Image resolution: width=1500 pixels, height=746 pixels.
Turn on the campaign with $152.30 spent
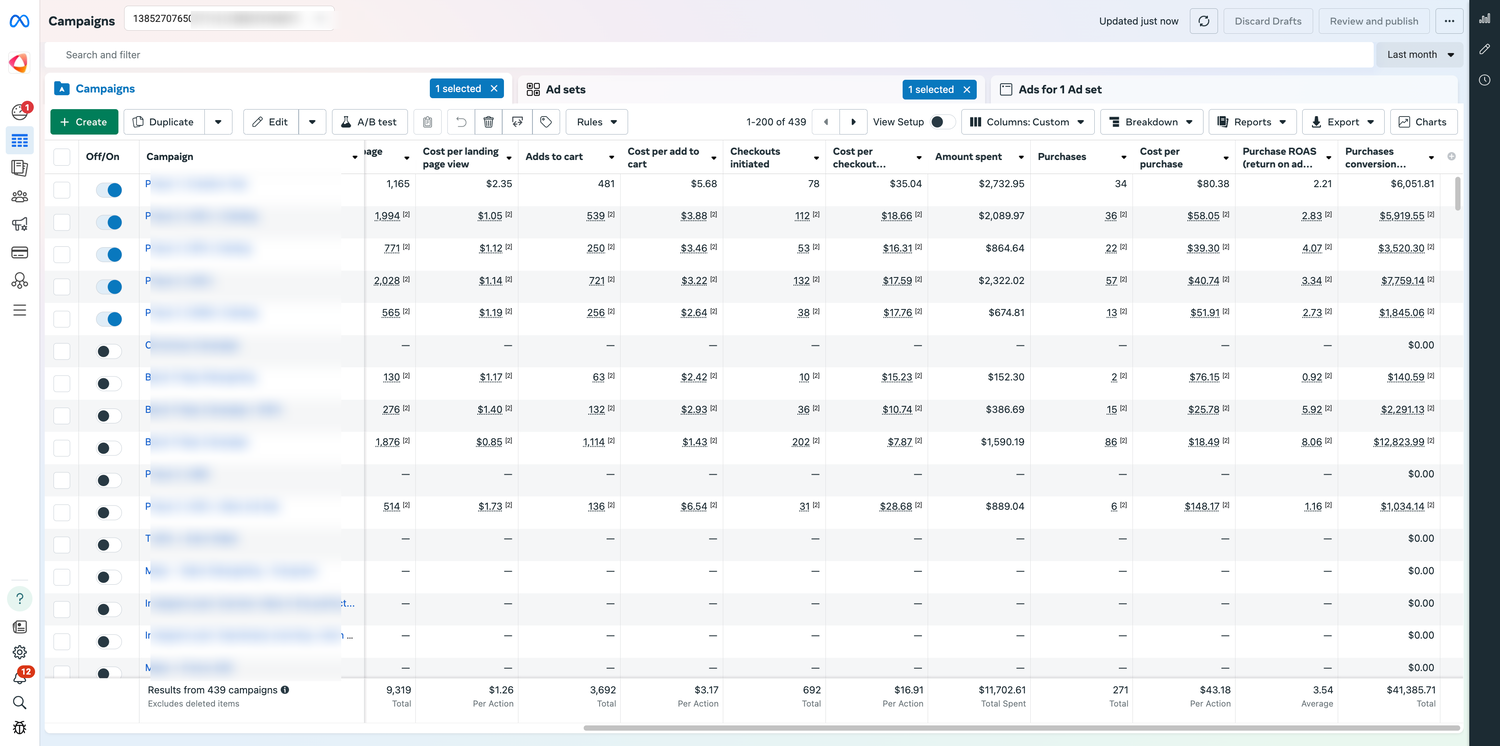point(108,383)
